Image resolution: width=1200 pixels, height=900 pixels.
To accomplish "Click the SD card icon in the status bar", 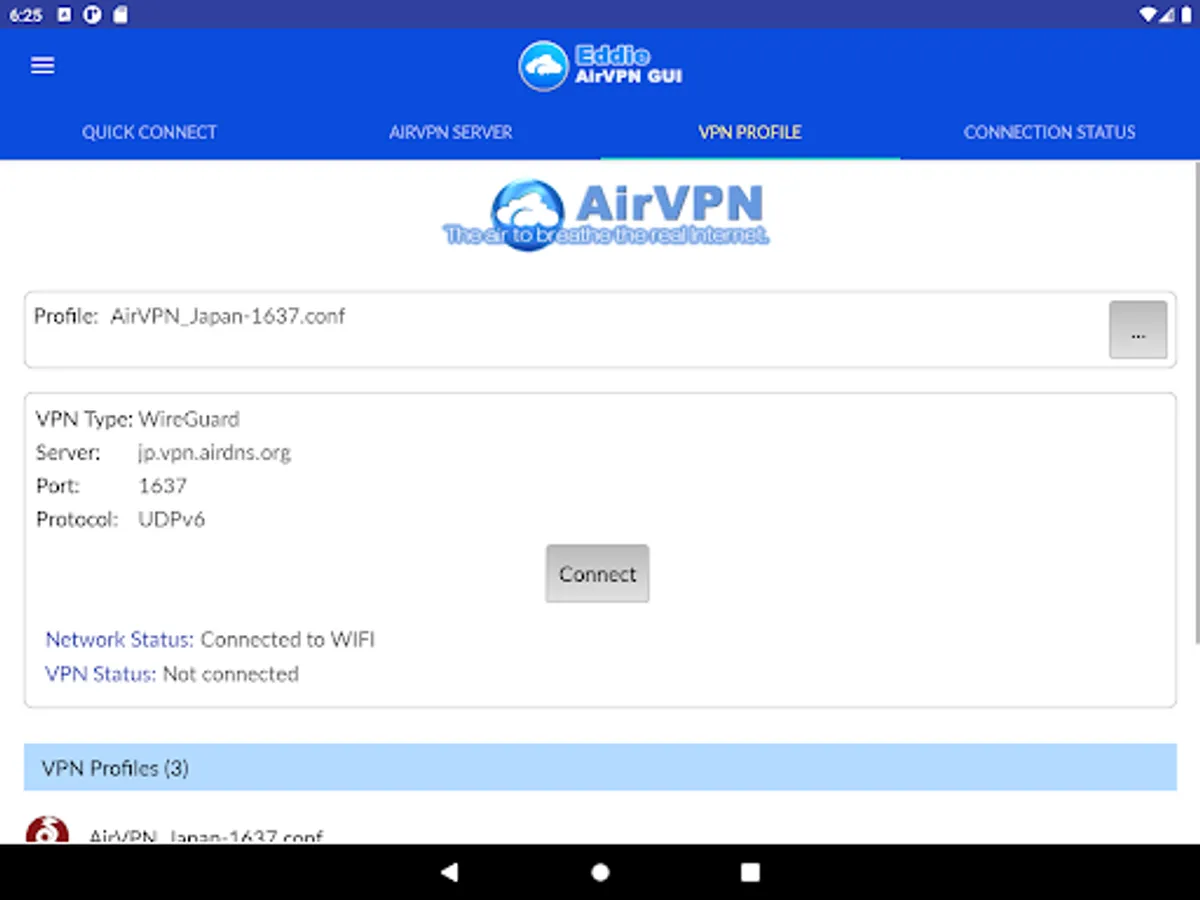I will (x=120, y=15).
